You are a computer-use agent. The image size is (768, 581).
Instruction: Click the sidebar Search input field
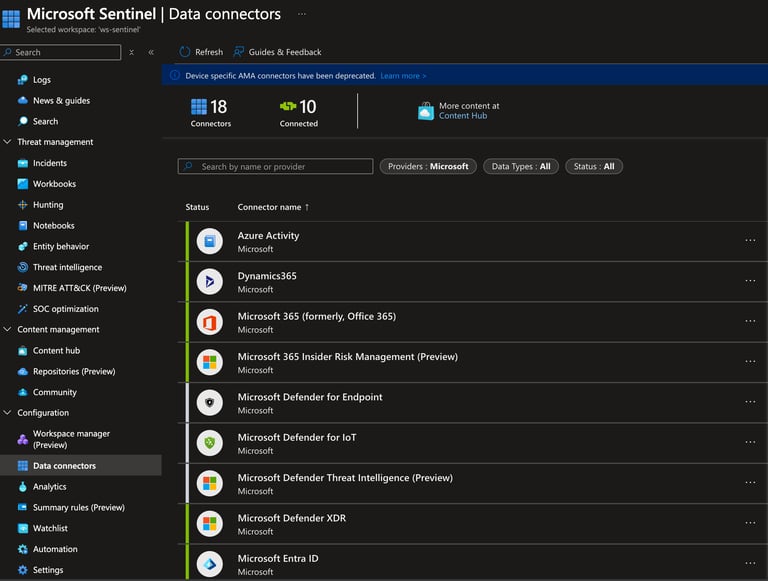point(61,52)
